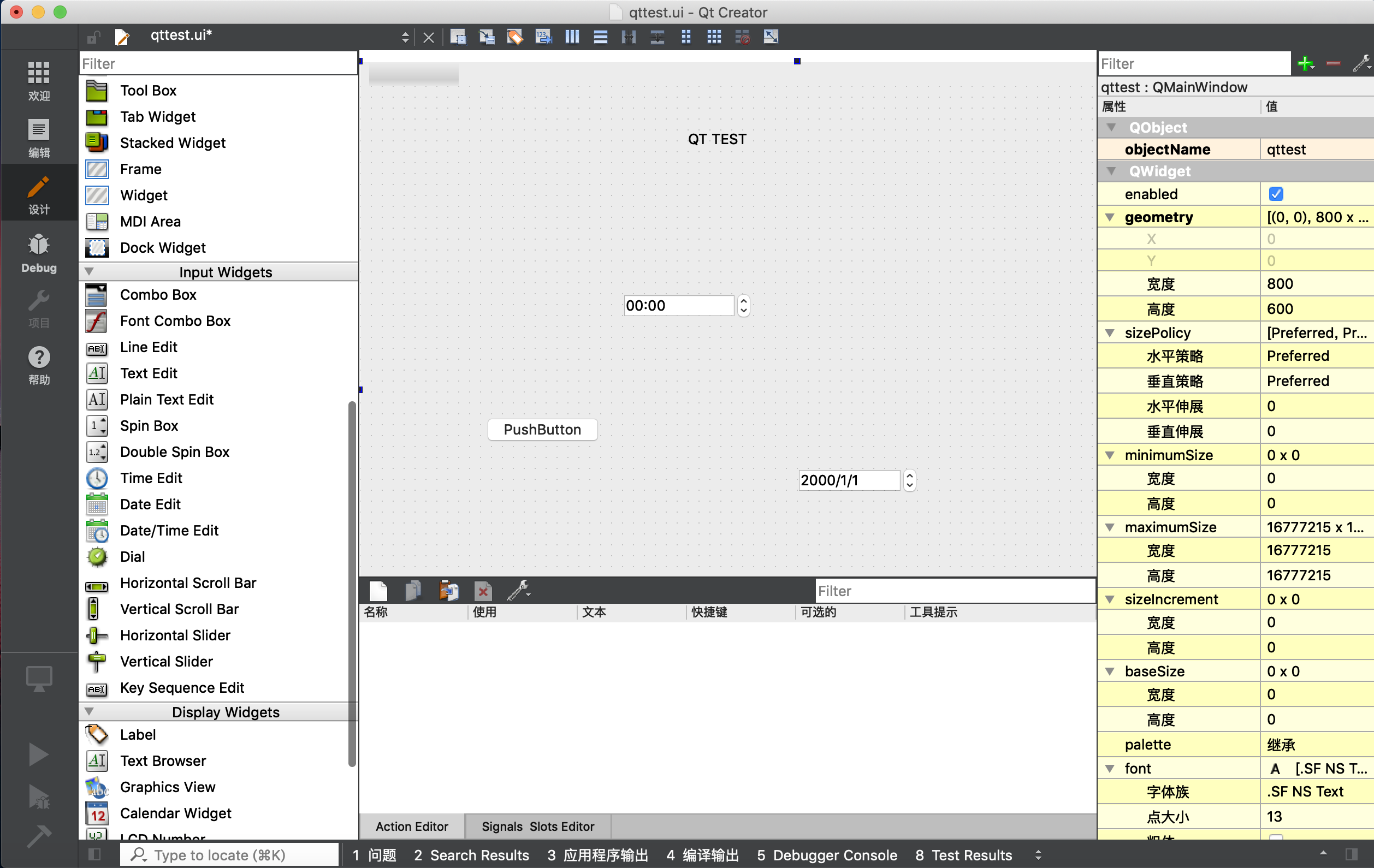This screenshot has height=868, width=1374.
Task: Switch to Edit mode in sidebar
Action: point(39,138)
